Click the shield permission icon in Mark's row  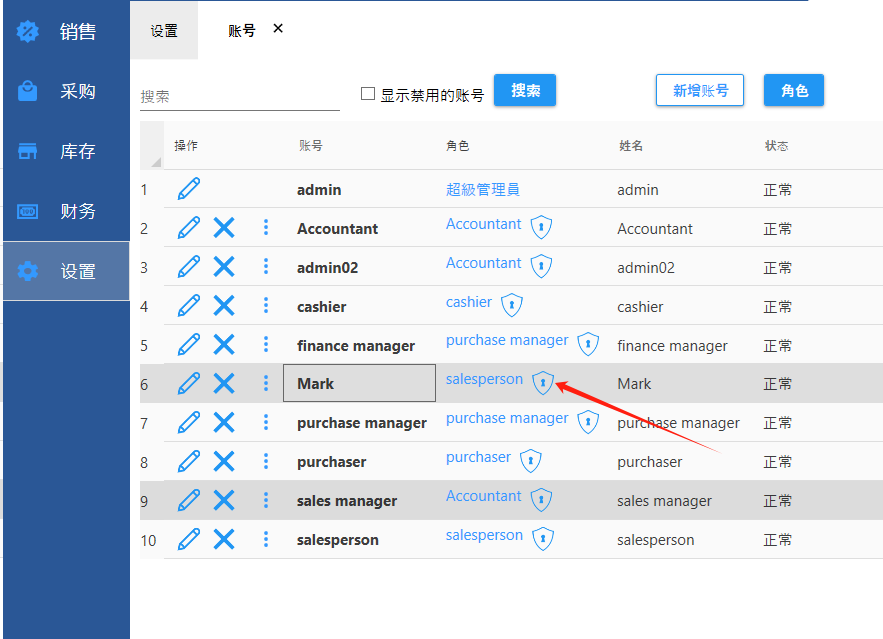tap(542, 382)
